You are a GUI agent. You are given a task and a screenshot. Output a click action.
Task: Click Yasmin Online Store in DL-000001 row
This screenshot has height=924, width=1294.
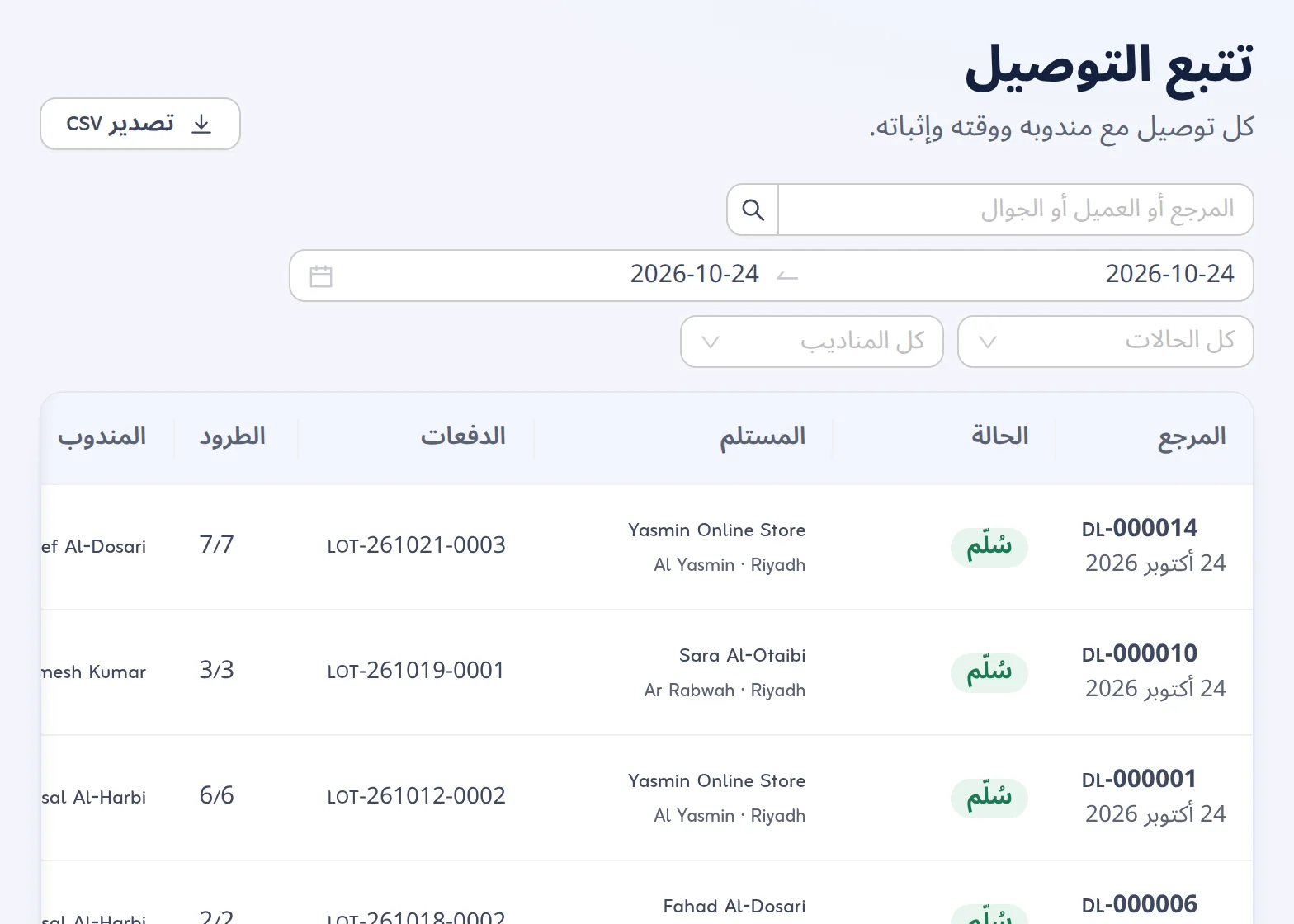(x=717, y=781)
